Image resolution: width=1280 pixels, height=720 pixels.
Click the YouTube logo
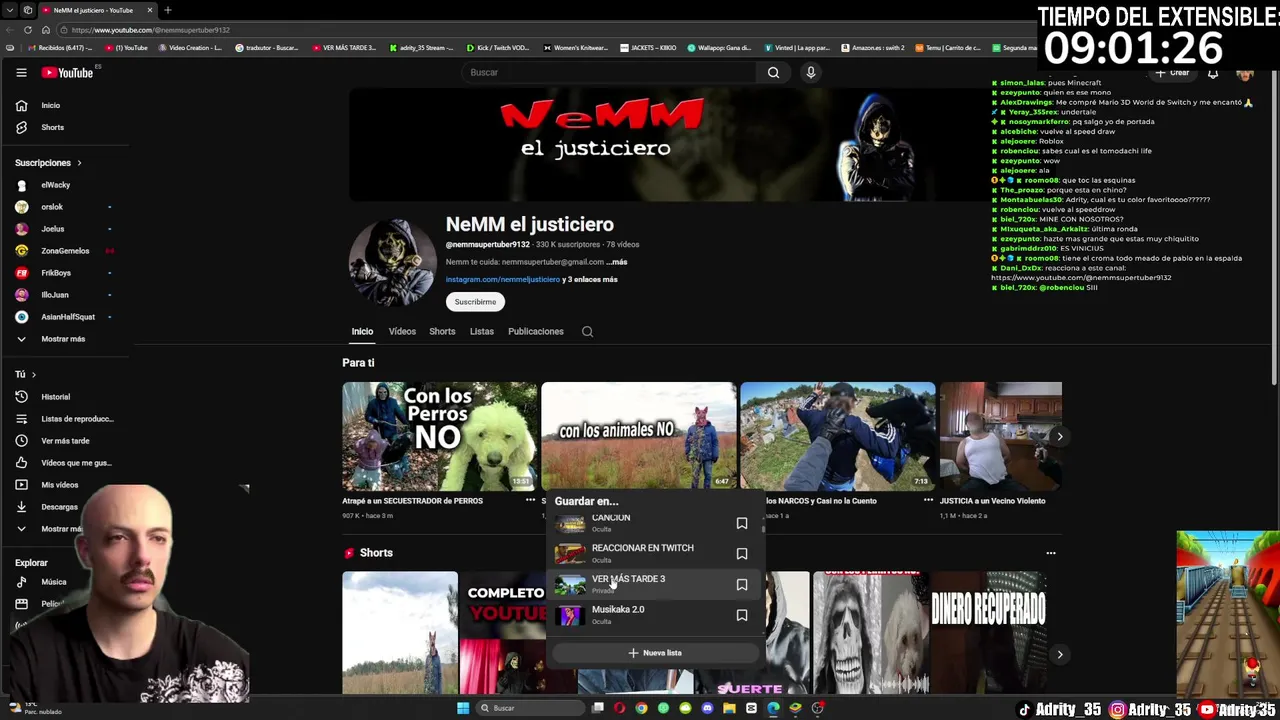67,72
